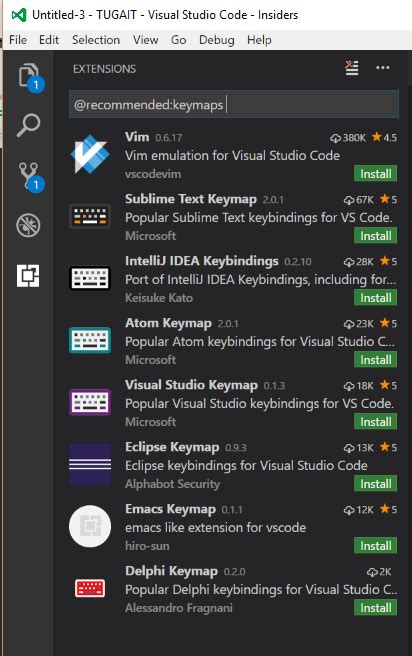Screen dimensions: 412x656
Task: Click the Keisuke Kato publisher name
Action: pyautogui.click(x=159, y=298)
